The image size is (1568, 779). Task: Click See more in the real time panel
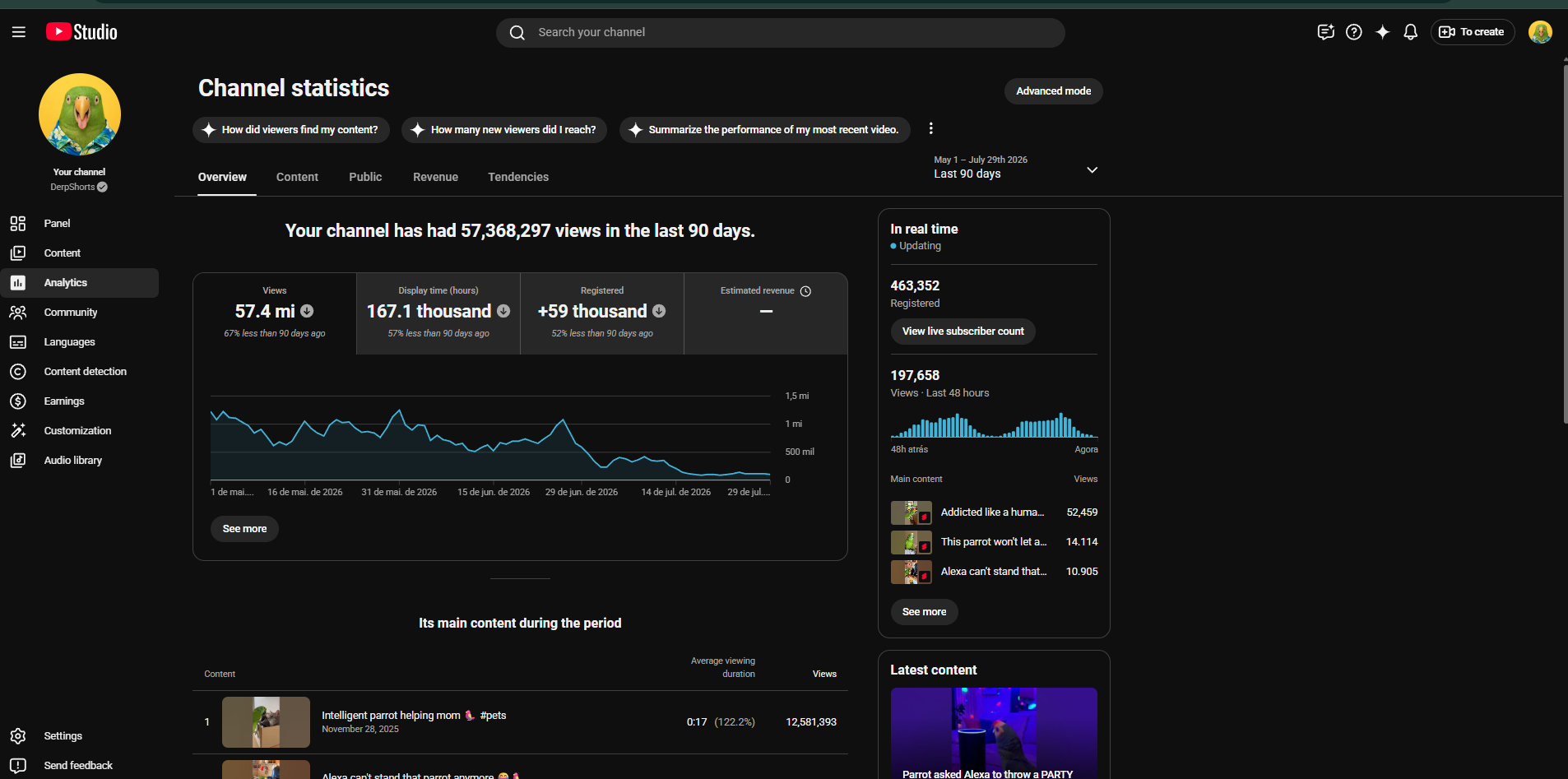point(925,612)
